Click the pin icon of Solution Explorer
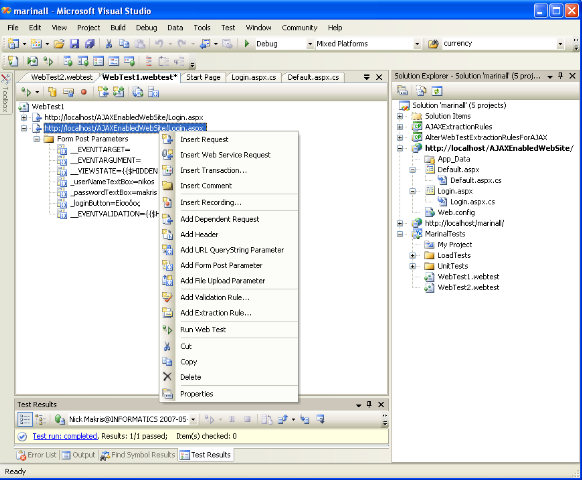This screenshot has height=480, width=582. point(560,76)
